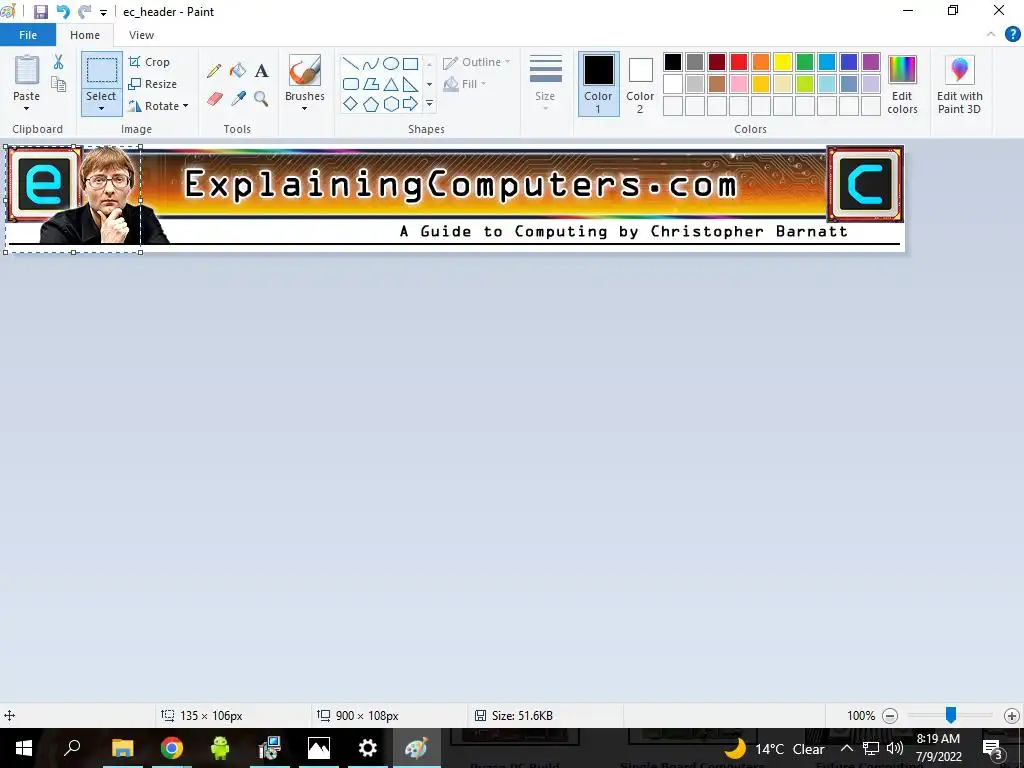
Task: Click the Resize button
Action: pyautogui.click(x=153, y=84)
